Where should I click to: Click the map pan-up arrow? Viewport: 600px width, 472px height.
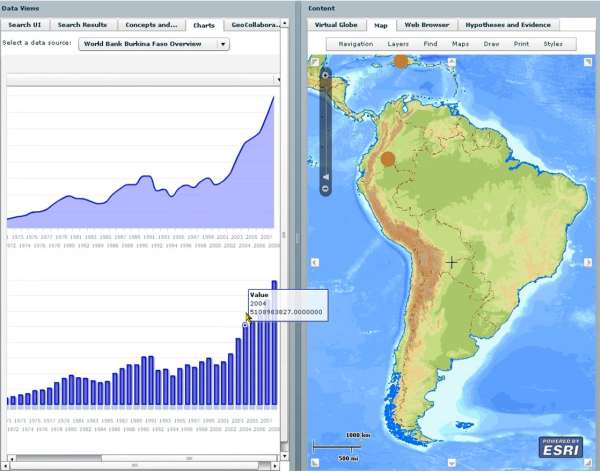click(x=452, y=61)
